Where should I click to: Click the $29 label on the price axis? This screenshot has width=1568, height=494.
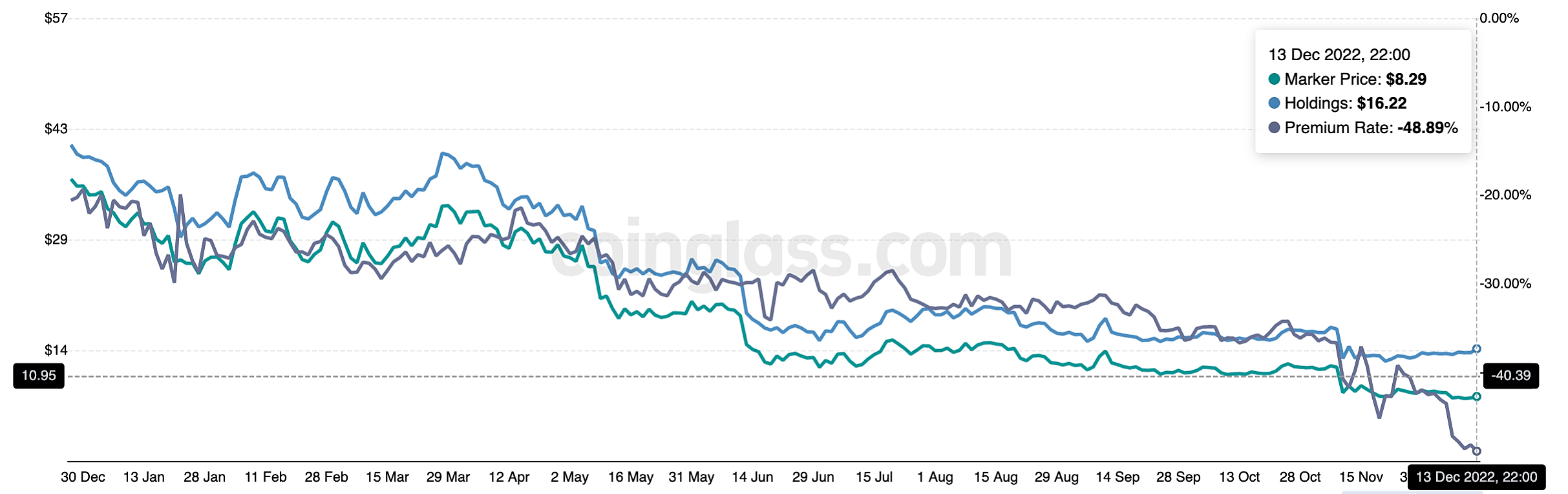tap(56, 240)
